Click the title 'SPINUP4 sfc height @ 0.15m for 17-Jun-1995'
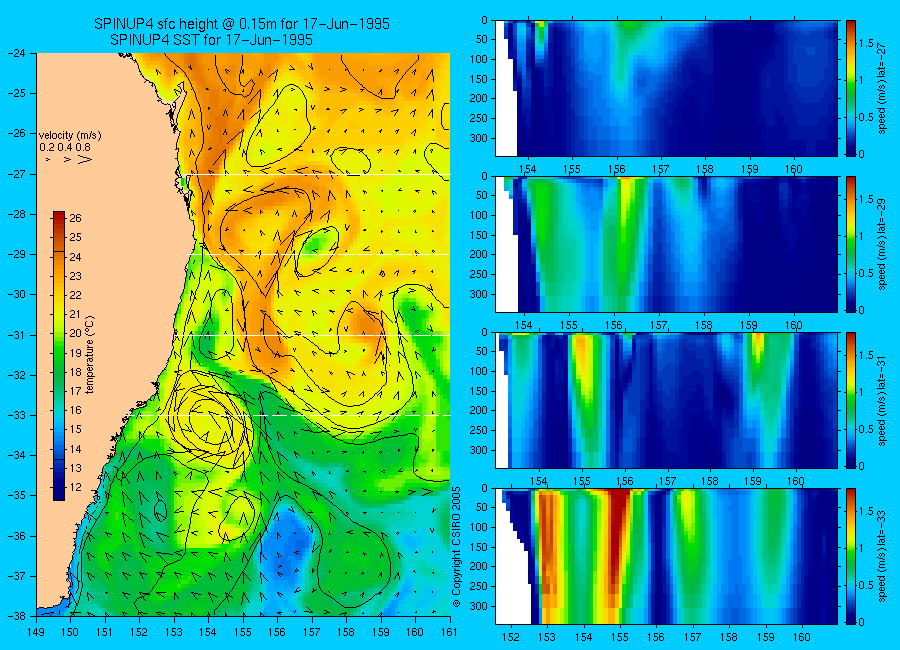The image size is (900, 650). [242, 24]
